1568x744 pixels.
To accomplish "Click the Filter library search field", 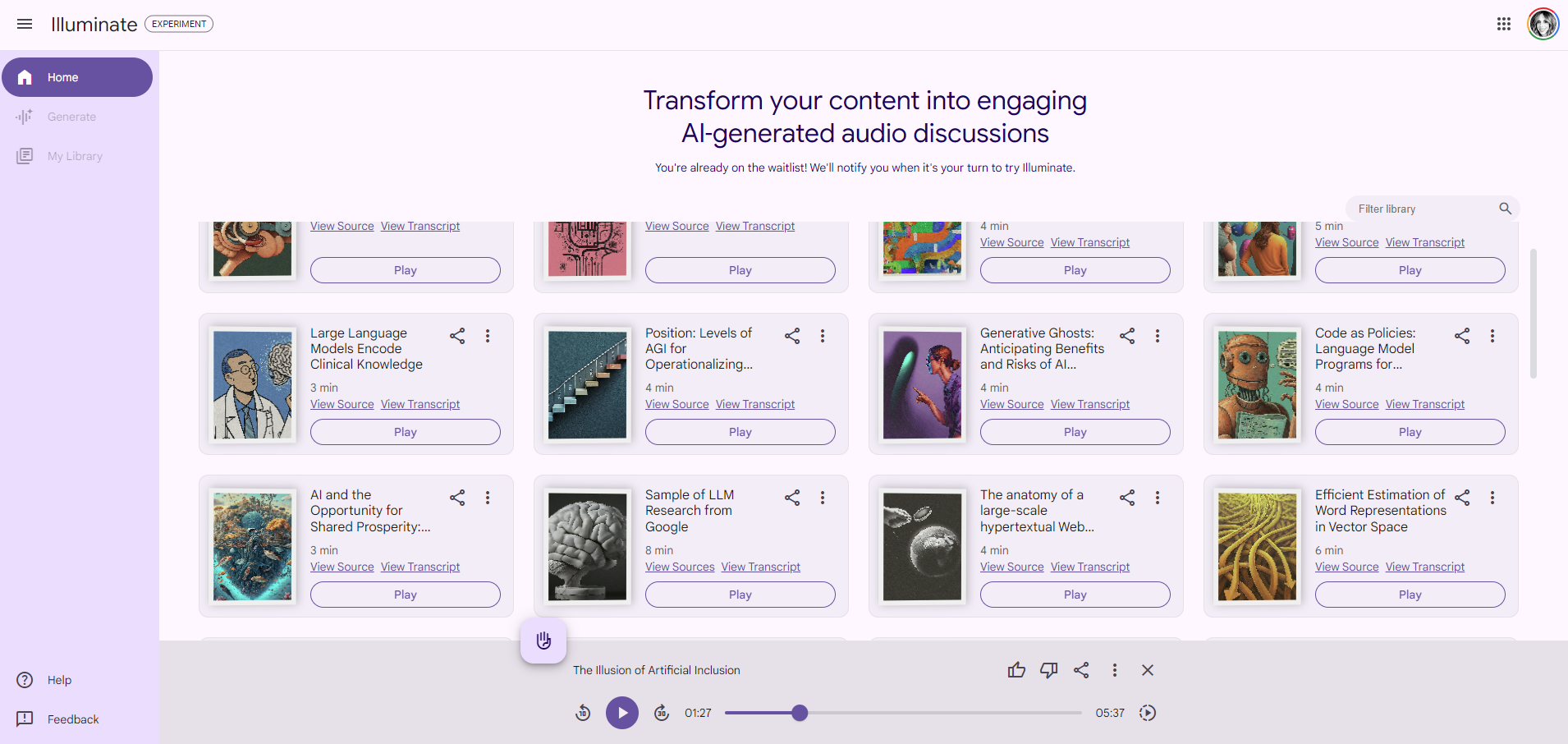I will 1424,209.
